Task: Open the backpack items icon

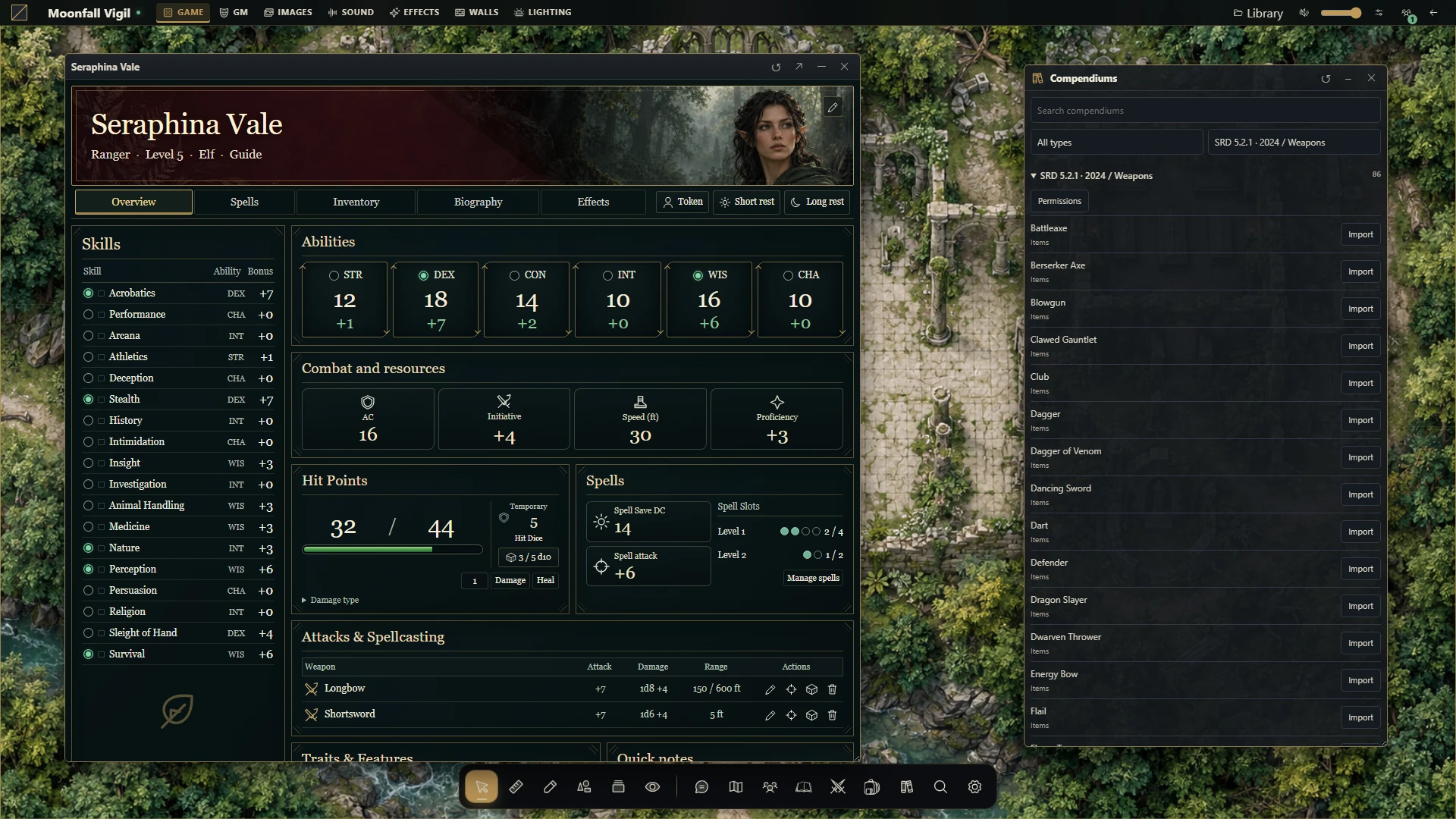Action: [x=872, y=787]
